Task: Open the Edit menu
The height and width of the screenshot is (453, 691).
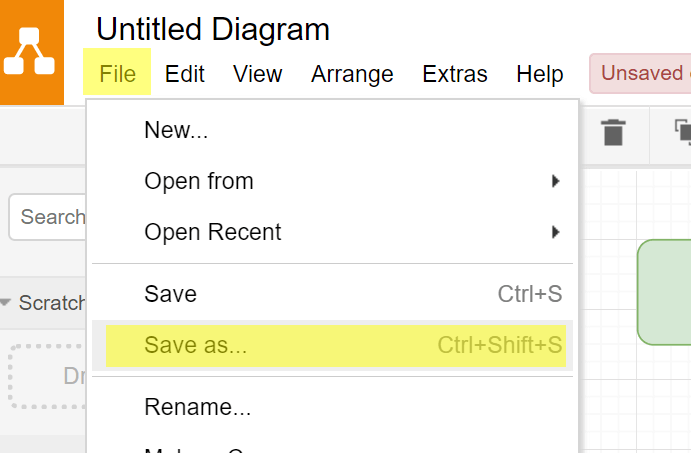Action: 185,74
